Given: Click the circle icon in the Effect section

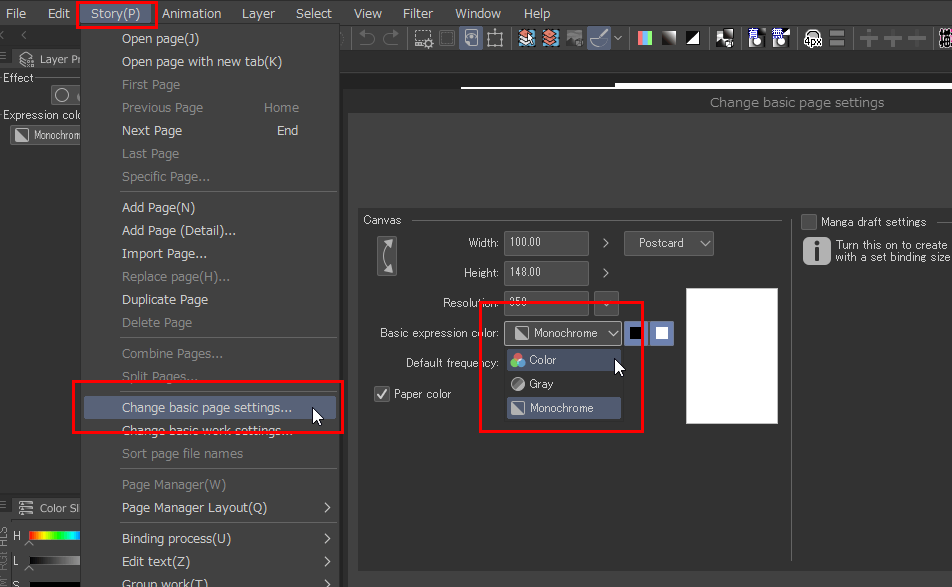Looking at the screenshot, I should tap(62, 95).
